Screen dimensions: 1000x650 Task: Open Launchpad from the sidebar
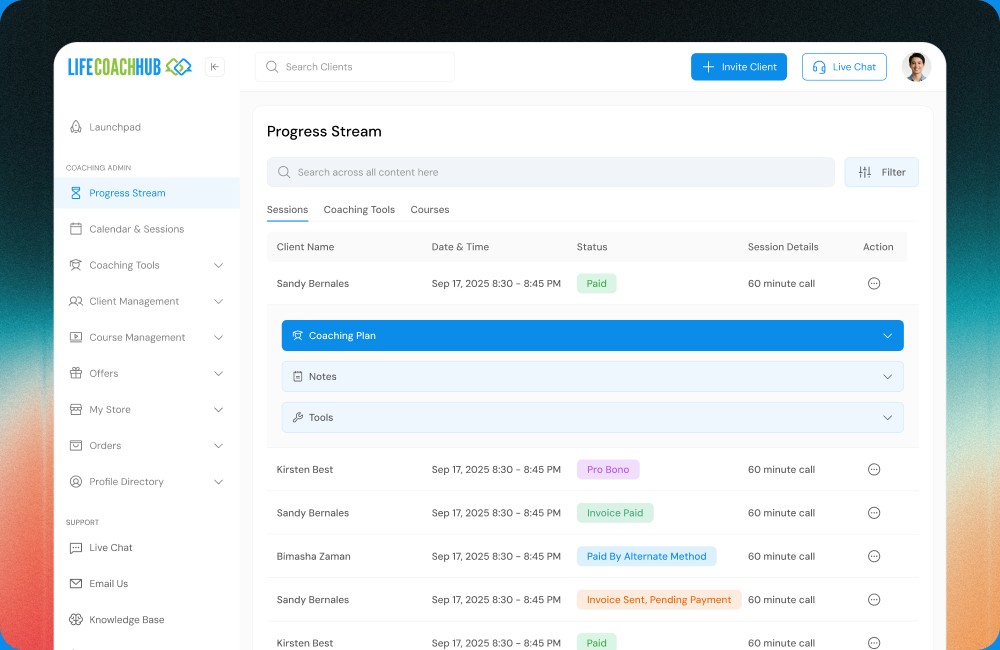click(x=115, y=127)
